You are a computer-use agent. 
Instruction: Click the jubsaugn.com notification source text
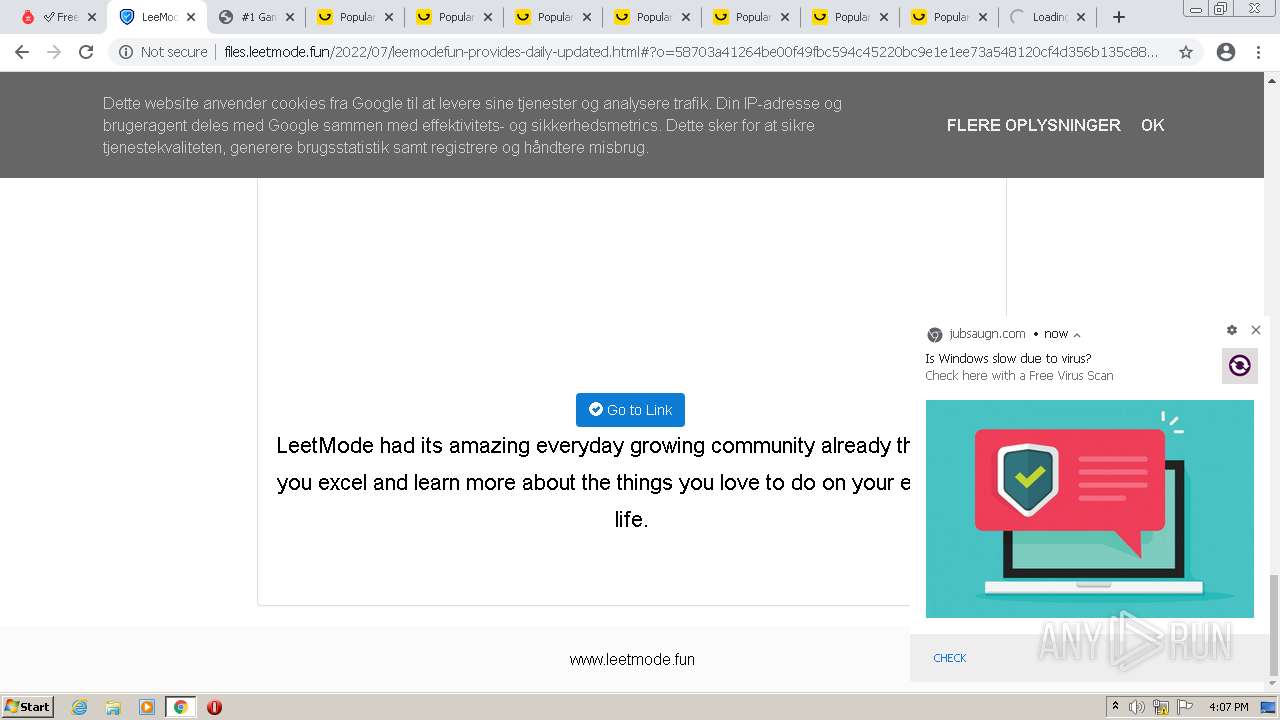987,334
